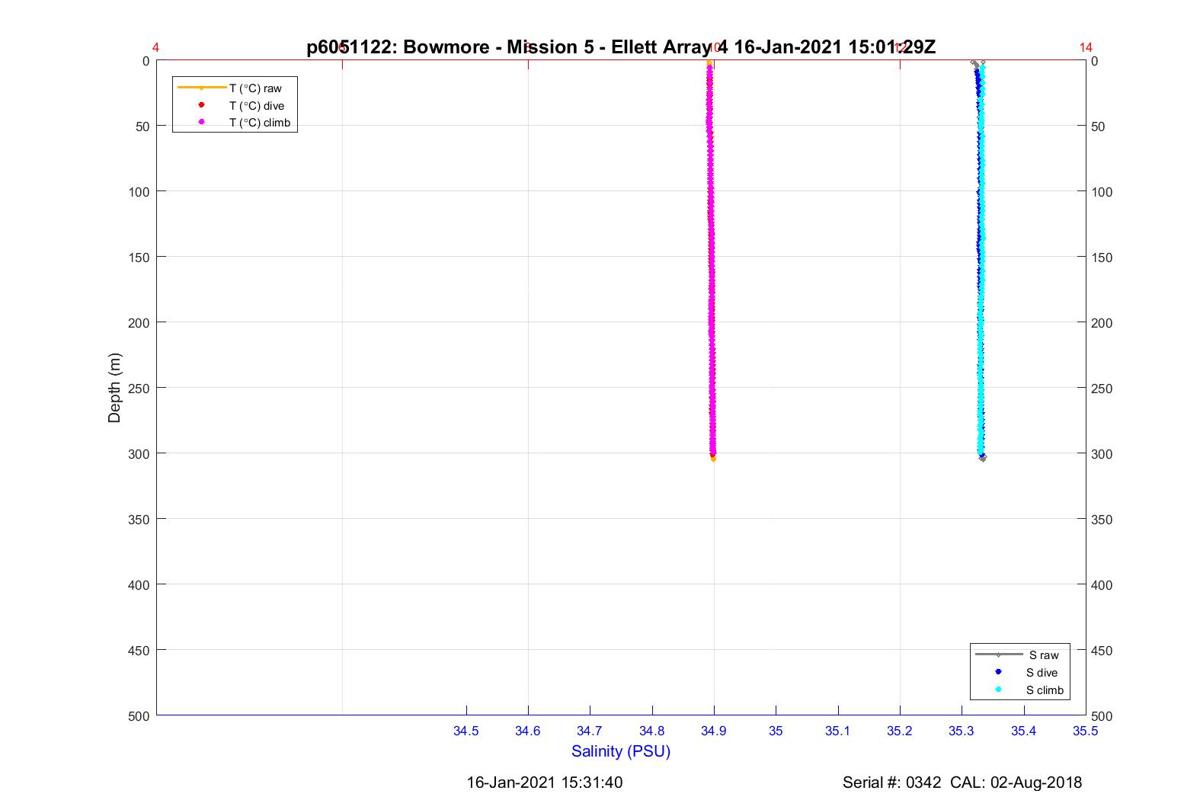Click the 500 depth tick on left axis
This screenshot has width=1200, height=804.
[139, 716]
